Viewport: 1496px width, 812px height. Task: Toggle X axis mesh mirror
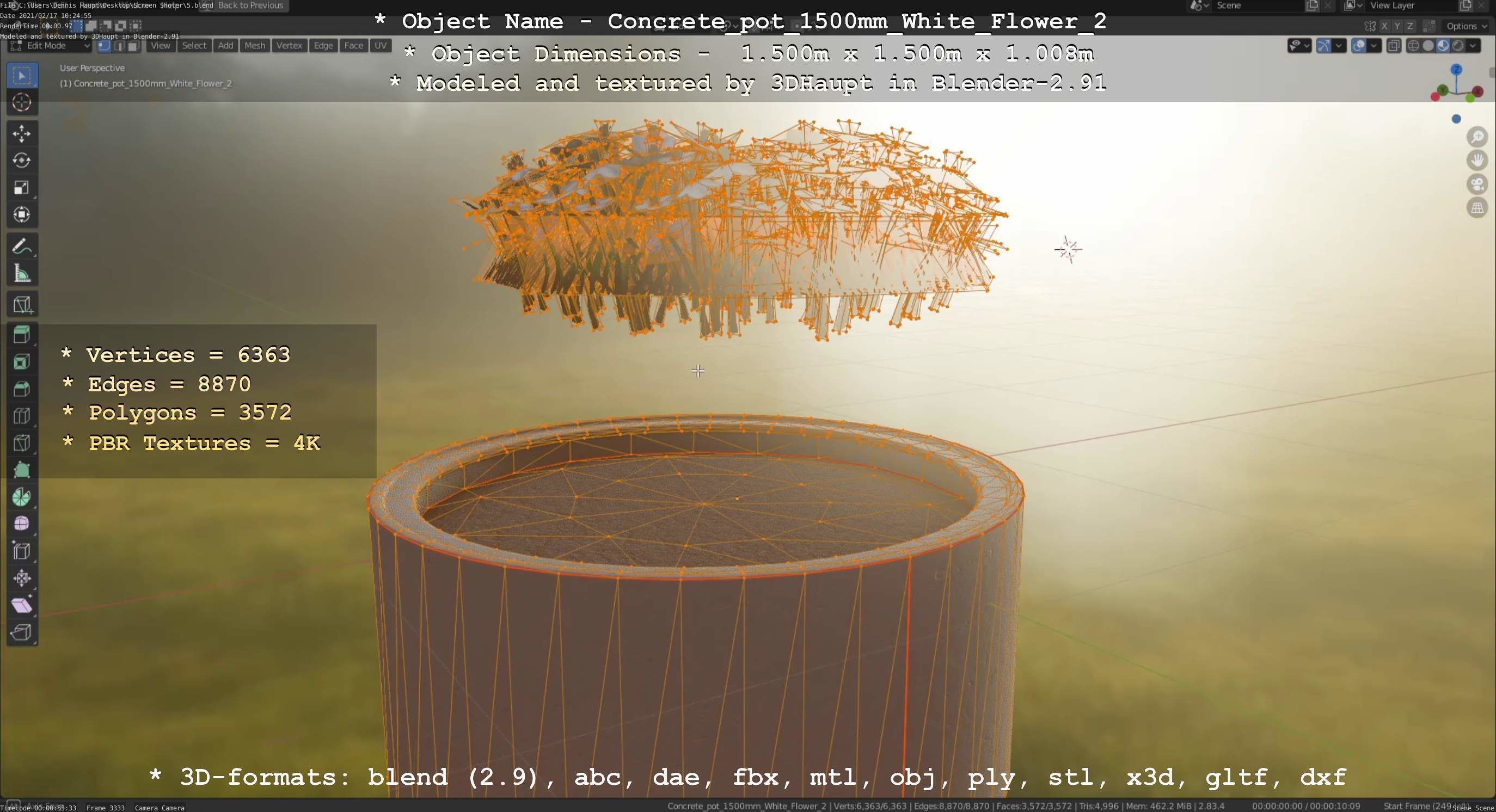1384,26
